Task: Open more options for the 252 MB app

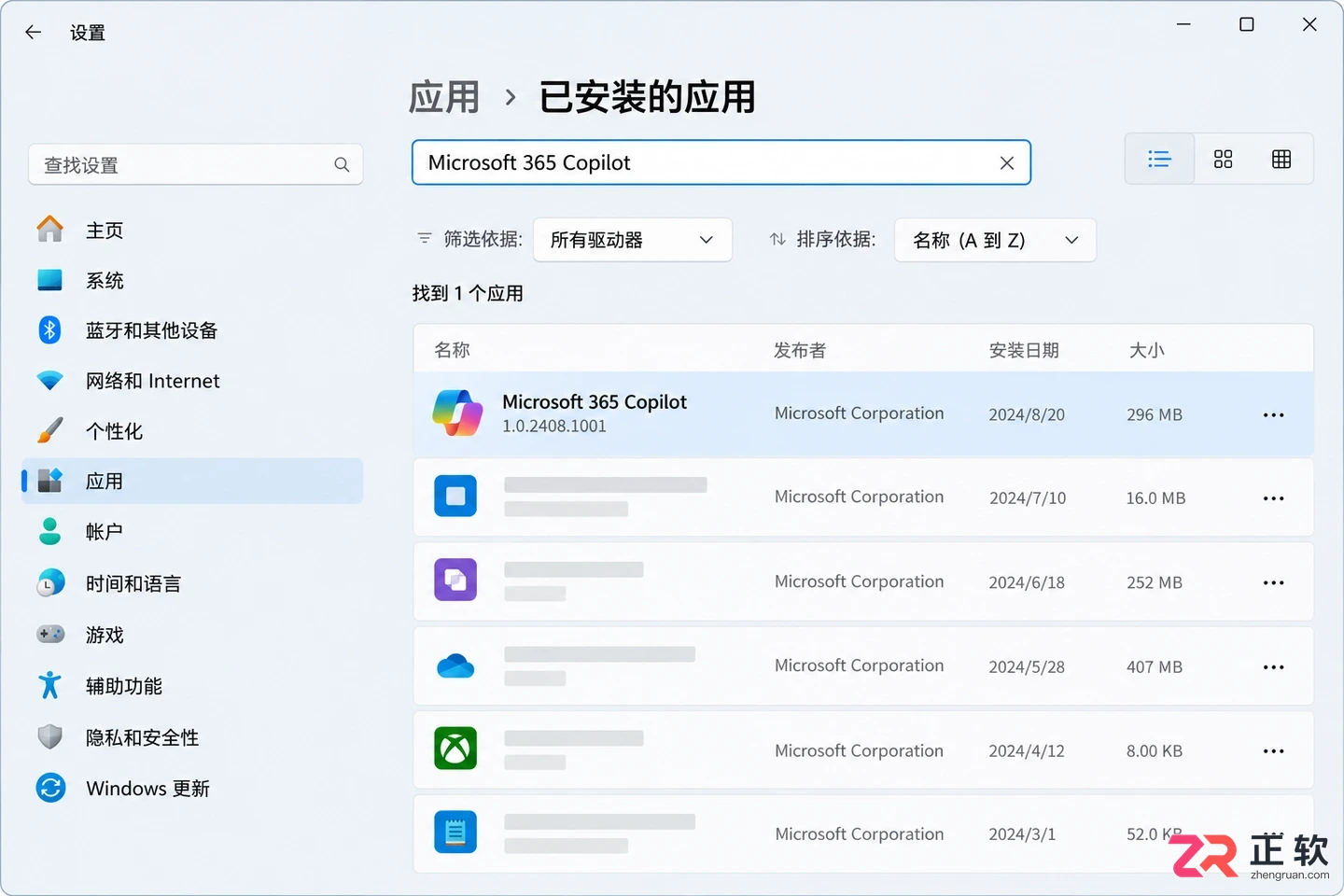Action: coord(1274,582)
